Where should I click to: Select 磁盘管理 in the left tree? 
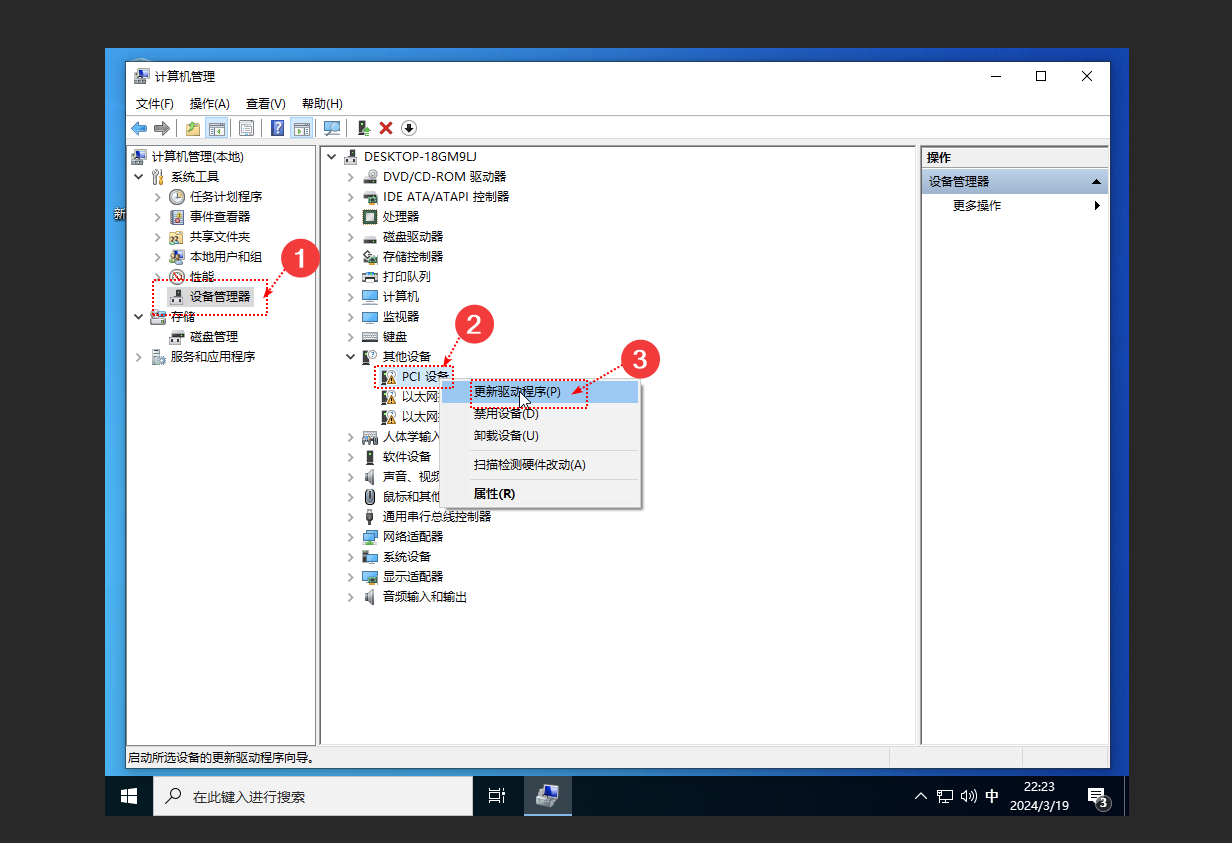(213, 337)
